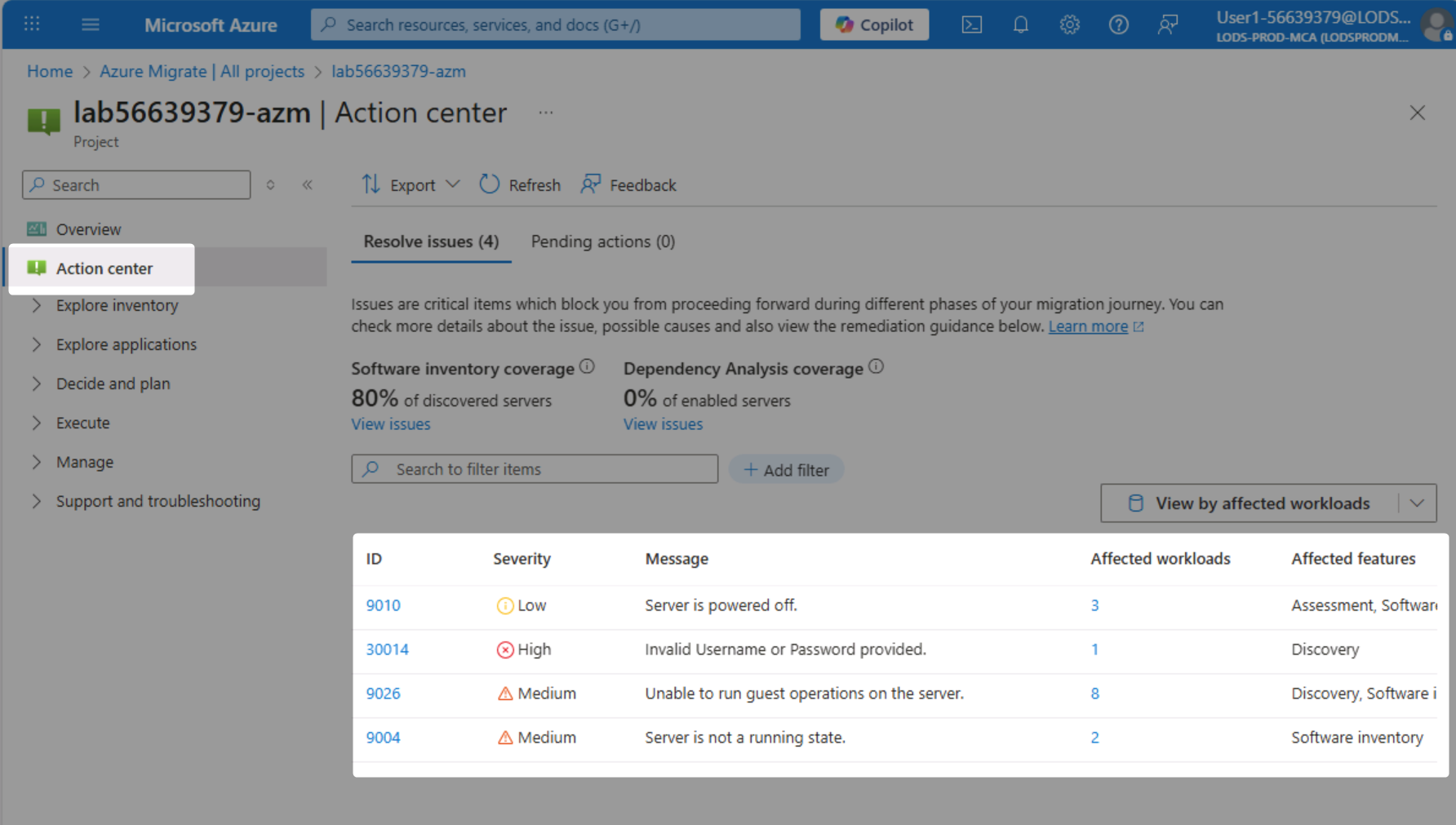Sort by Severity column header
1456x825 pixels.
coord(522,559)
